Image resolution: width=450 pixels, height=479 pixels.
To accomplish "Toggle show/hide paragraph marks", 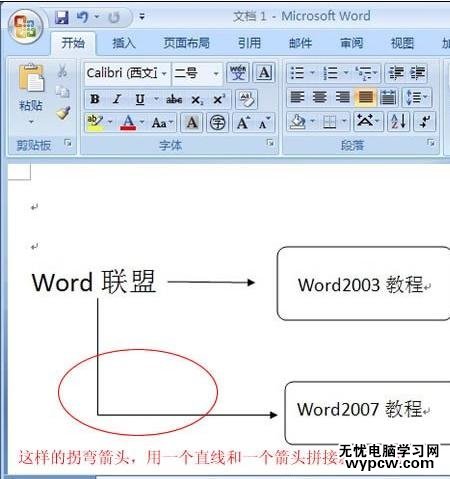I will [x=424, y=122].
